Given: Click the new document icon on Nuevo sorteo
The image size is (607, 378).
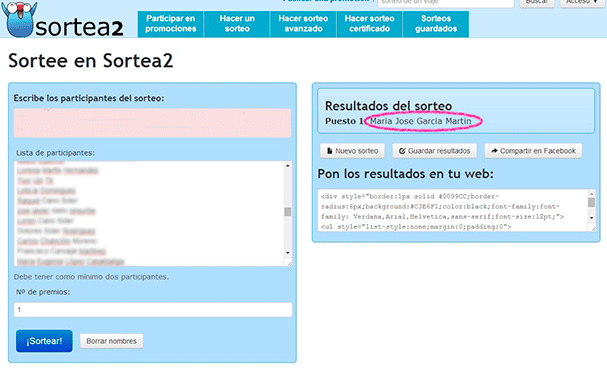Looking at the screenshot, I should coord(329,151).
